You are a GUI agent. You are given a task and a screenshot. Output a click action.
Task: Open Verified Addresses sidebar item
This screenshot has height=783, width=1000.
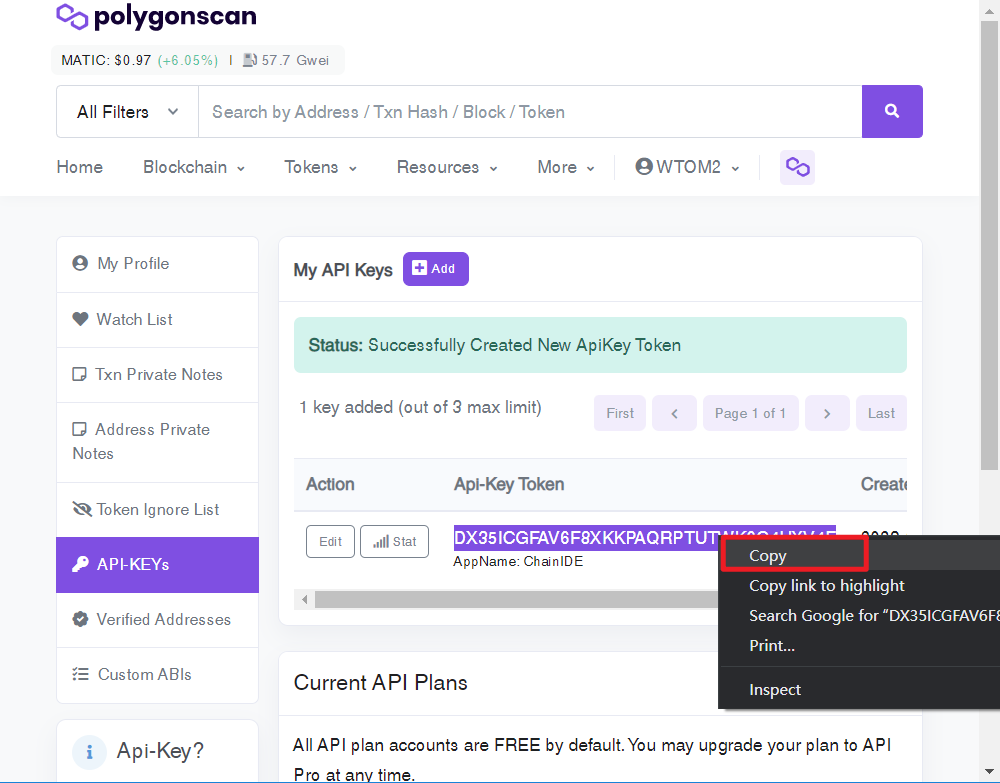158,620
